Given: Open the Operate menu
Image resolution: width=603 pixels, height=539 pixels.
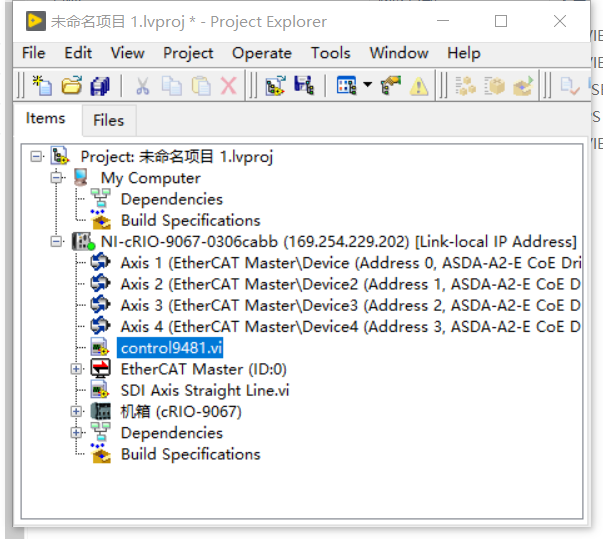Looking at the screenshot, I should [262, 53].
